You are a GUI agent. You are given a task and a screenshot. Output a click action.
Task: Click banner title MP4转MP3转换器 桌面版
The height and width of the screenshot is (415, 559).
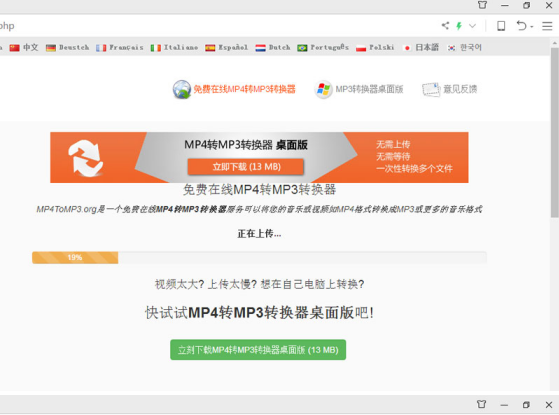coord(246,145)
